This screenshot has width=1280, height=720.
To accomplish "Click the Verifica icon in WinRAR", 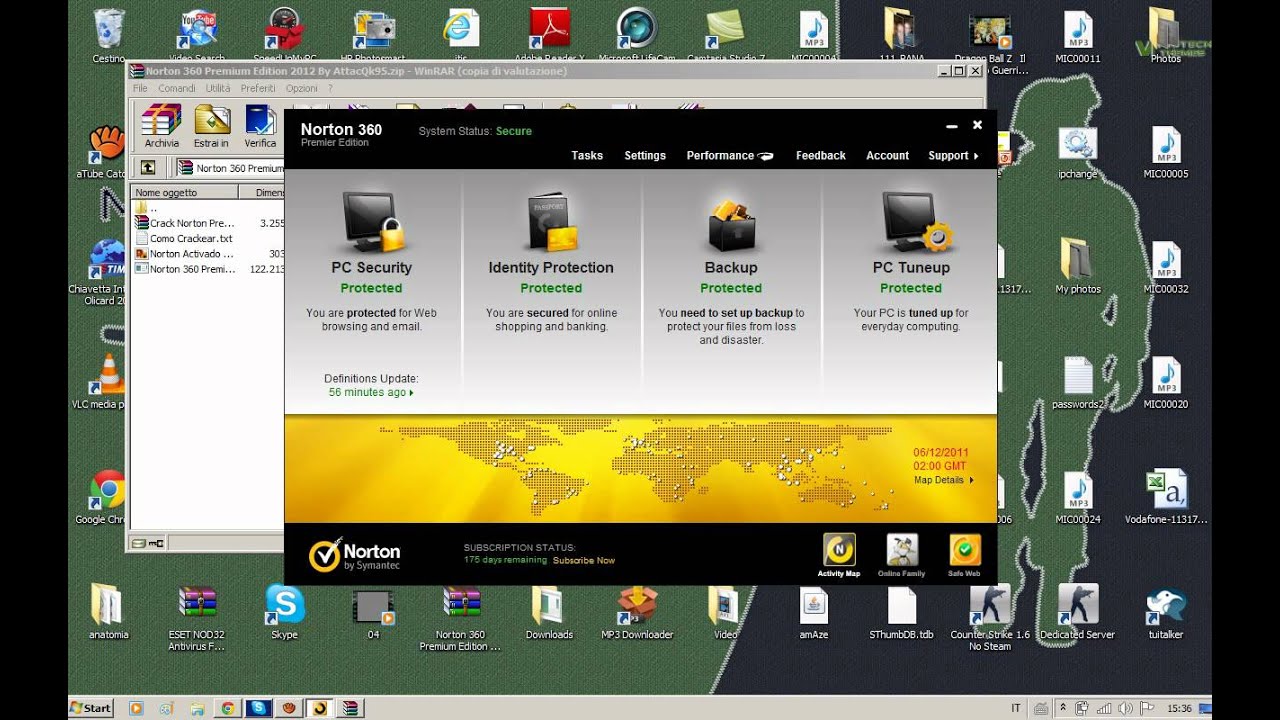I will 260,126.
